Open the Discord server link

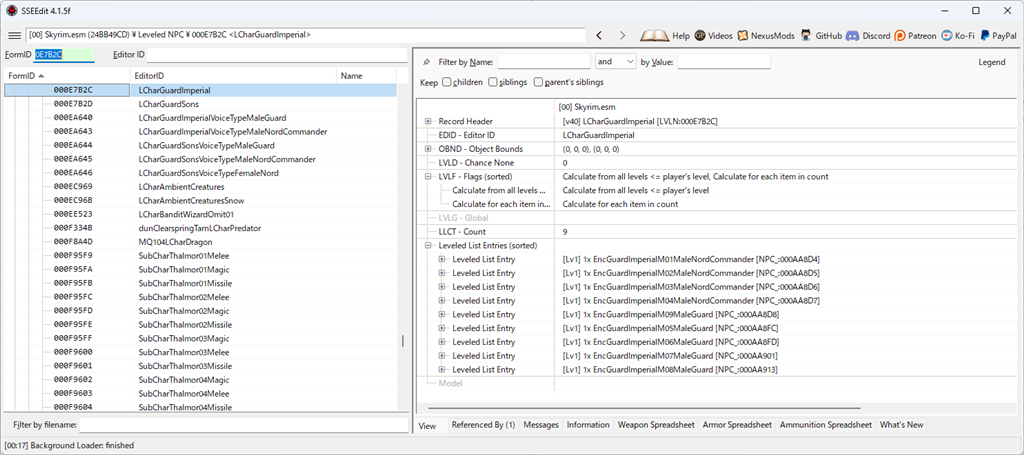pyautogui.click(x=866, y=36)
